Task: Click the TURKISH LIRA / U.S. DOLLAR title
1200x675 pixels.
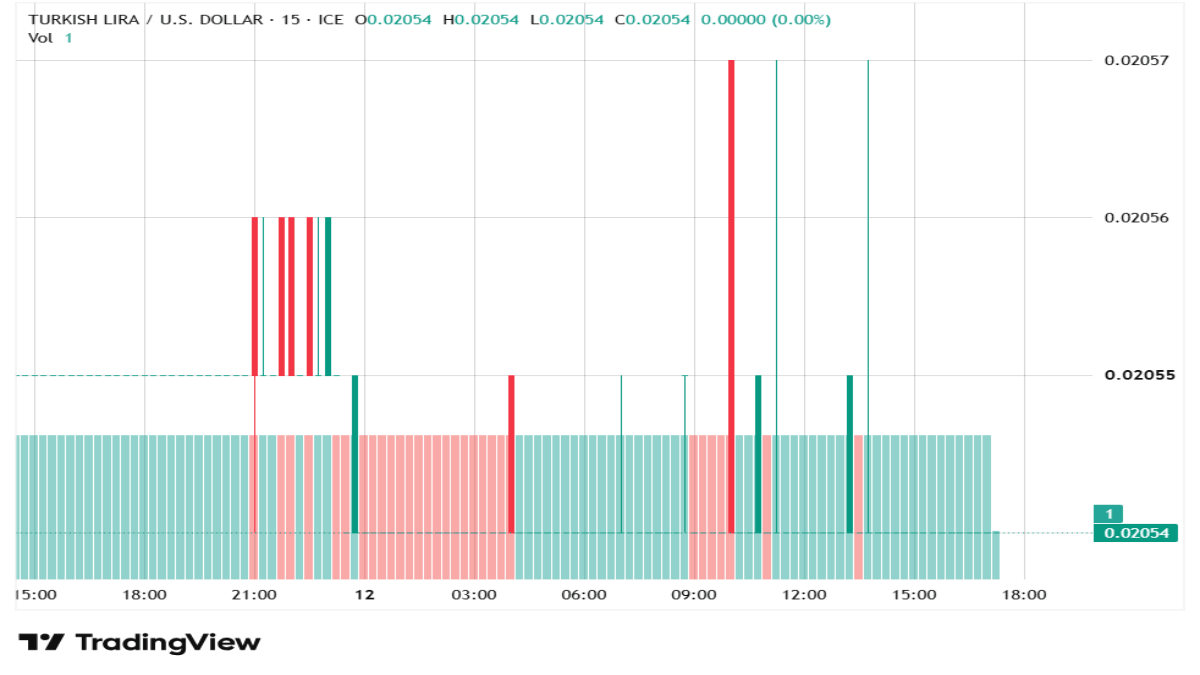Action: (x=145, y=20)
